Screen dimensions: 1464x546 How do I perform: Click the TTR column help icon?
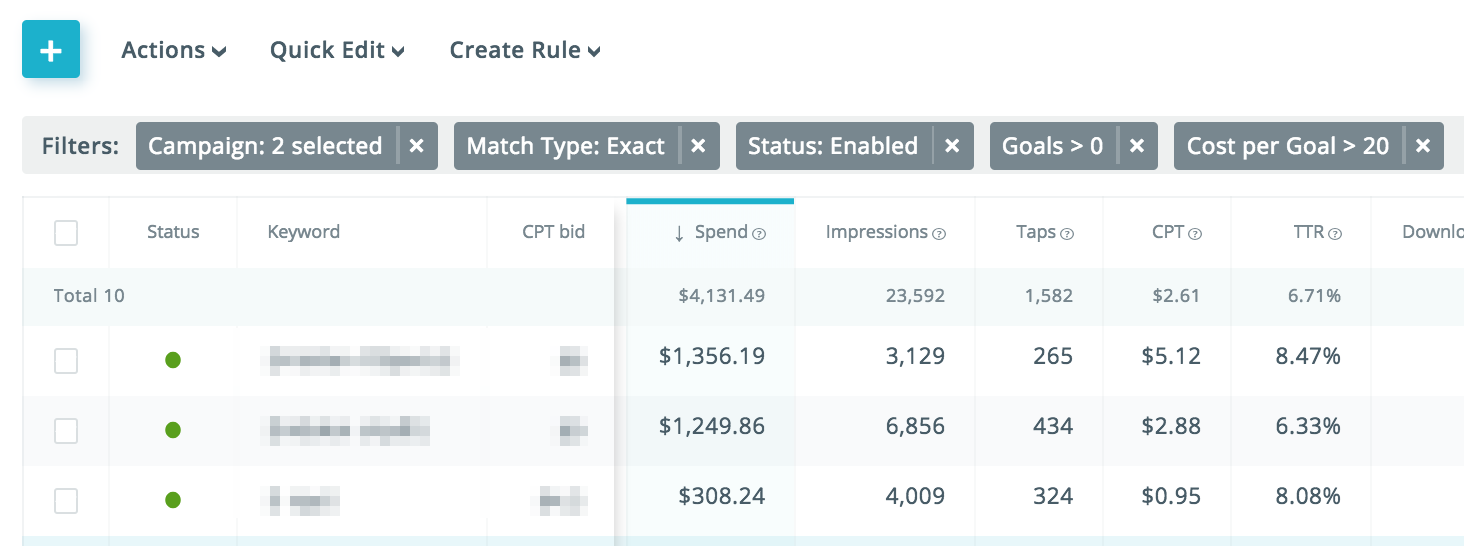click(x=1335, y=234)
